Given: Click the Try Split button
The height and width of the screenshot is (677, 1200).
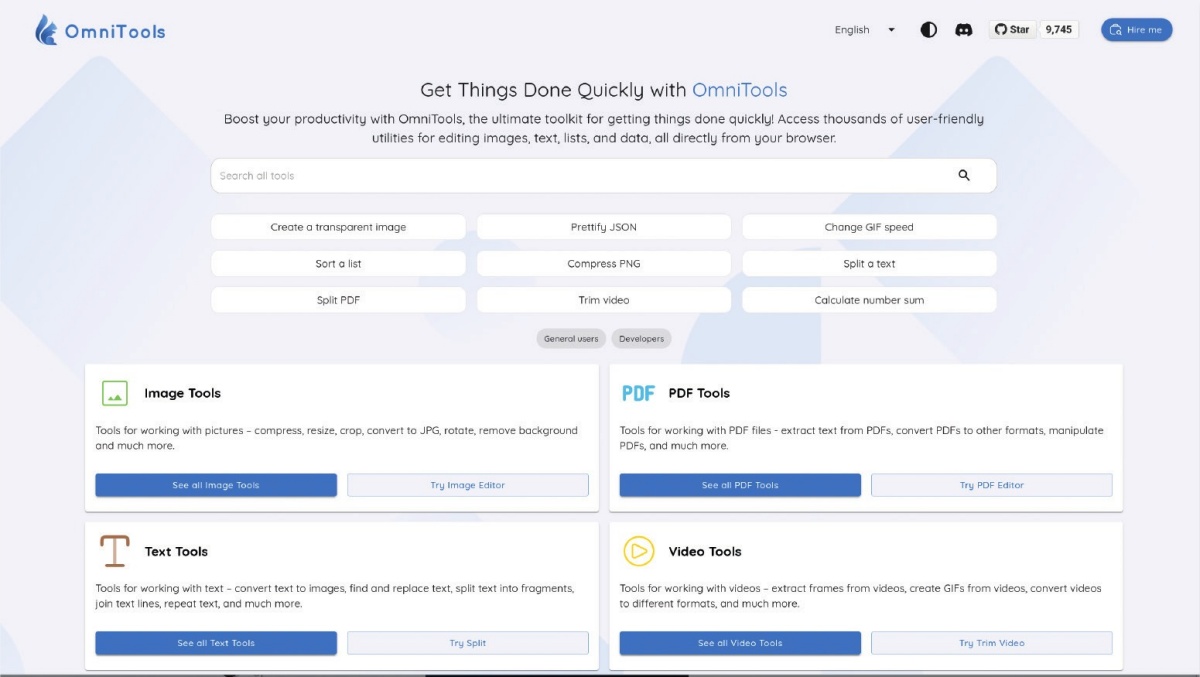Looking at the screenshot, I should coord(468,643).
